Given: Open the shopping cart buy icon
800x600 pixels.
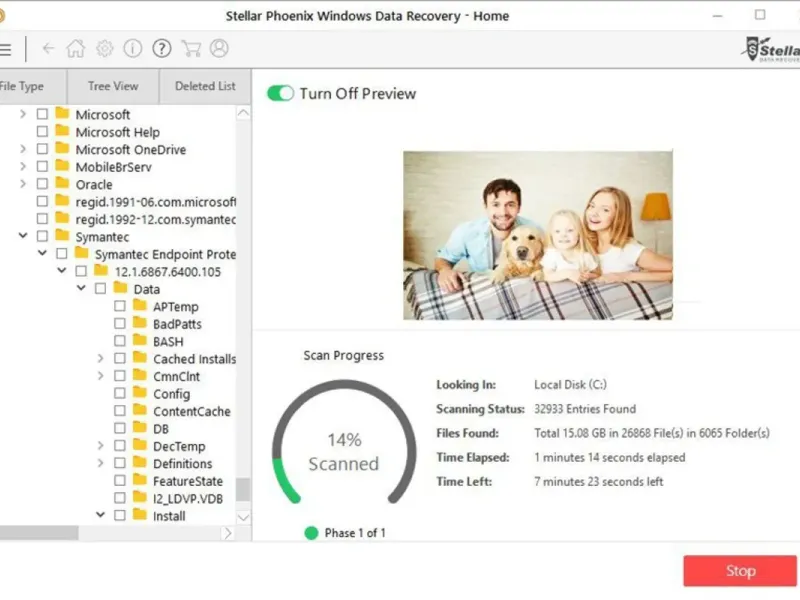Looking at the screenshot, I should click(191, 48).
